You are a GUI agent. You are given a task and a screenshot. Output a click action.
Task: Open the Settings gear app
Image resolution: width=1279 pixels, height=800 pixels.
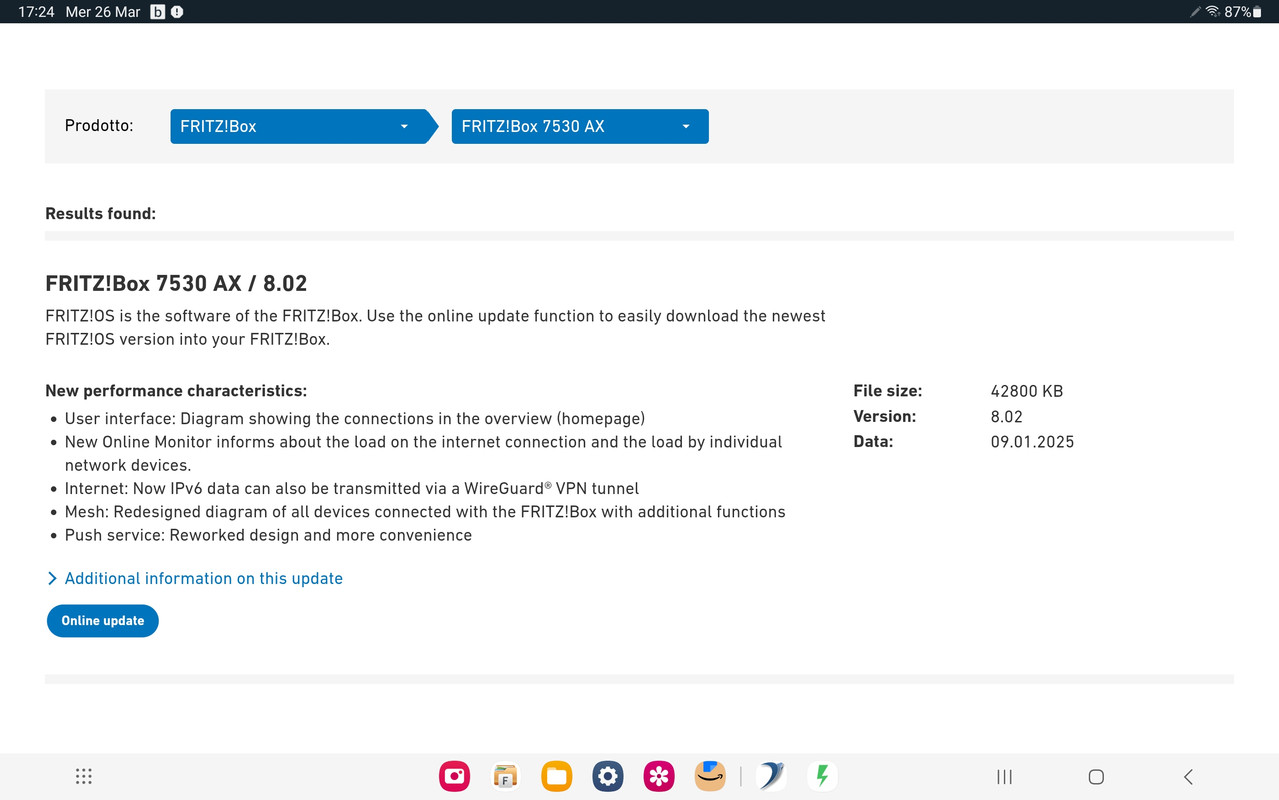(607, 776)
